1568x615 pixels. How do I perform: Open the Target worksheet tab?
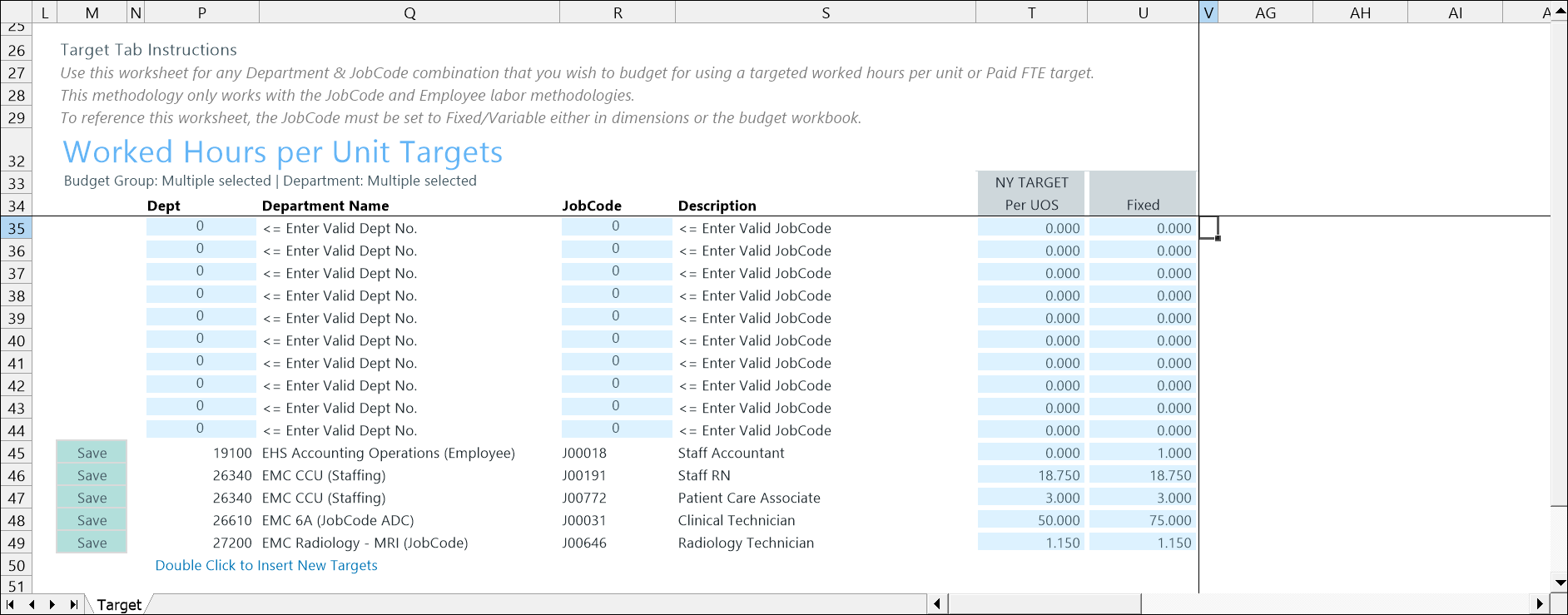pos(119,605)
